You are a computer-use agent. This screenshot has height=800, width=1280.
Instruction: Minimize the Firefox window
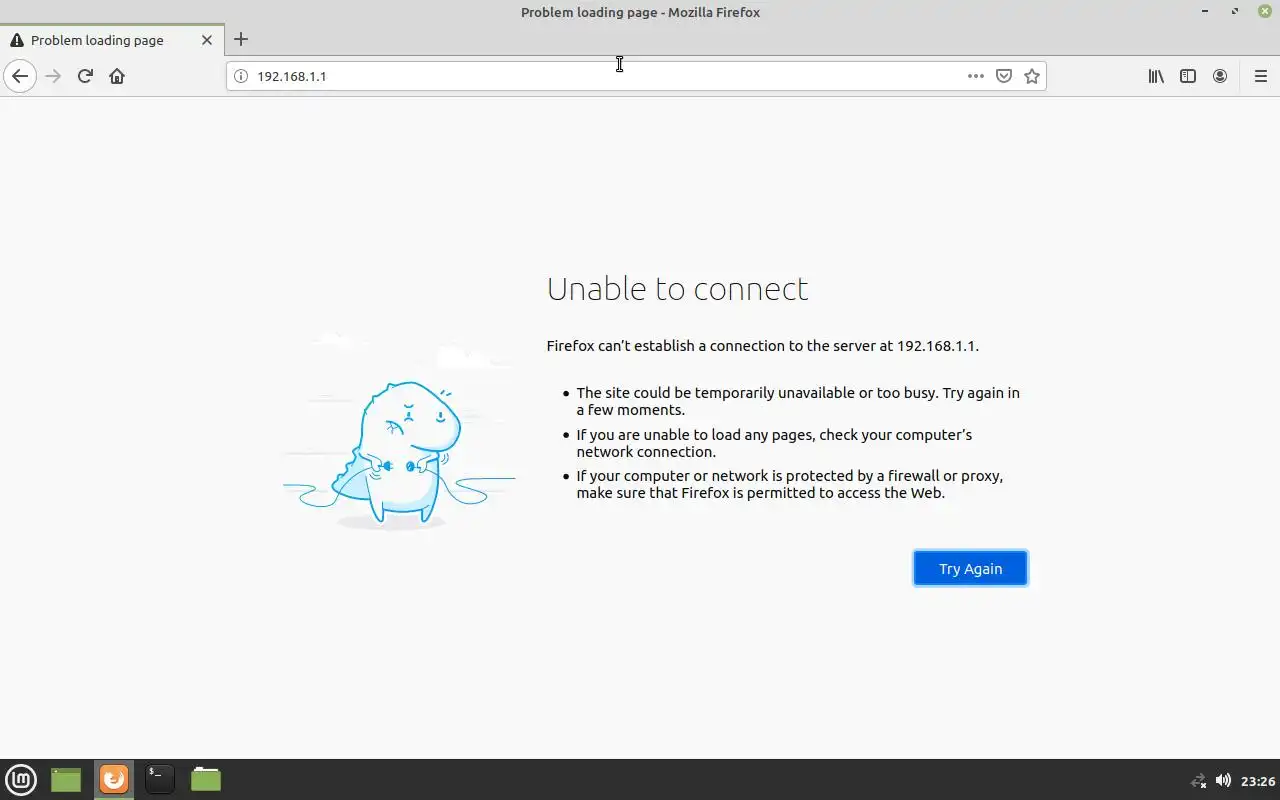pyautogui.click(x=1205, y=11)
